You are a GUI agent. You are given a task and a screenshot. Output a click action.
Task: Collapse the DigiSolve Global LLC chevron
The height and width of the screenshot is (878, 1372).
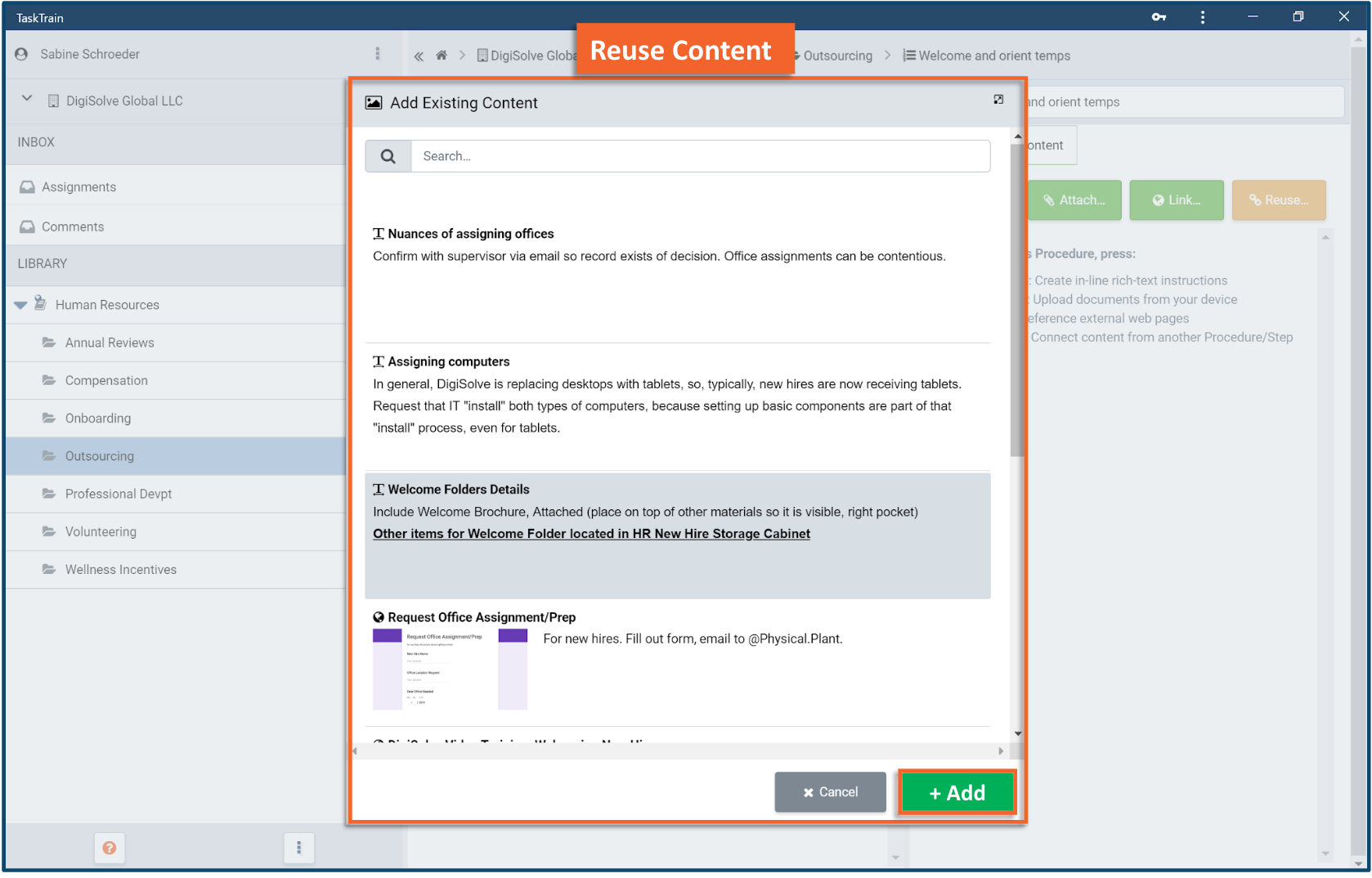click(x=27, y=99)
